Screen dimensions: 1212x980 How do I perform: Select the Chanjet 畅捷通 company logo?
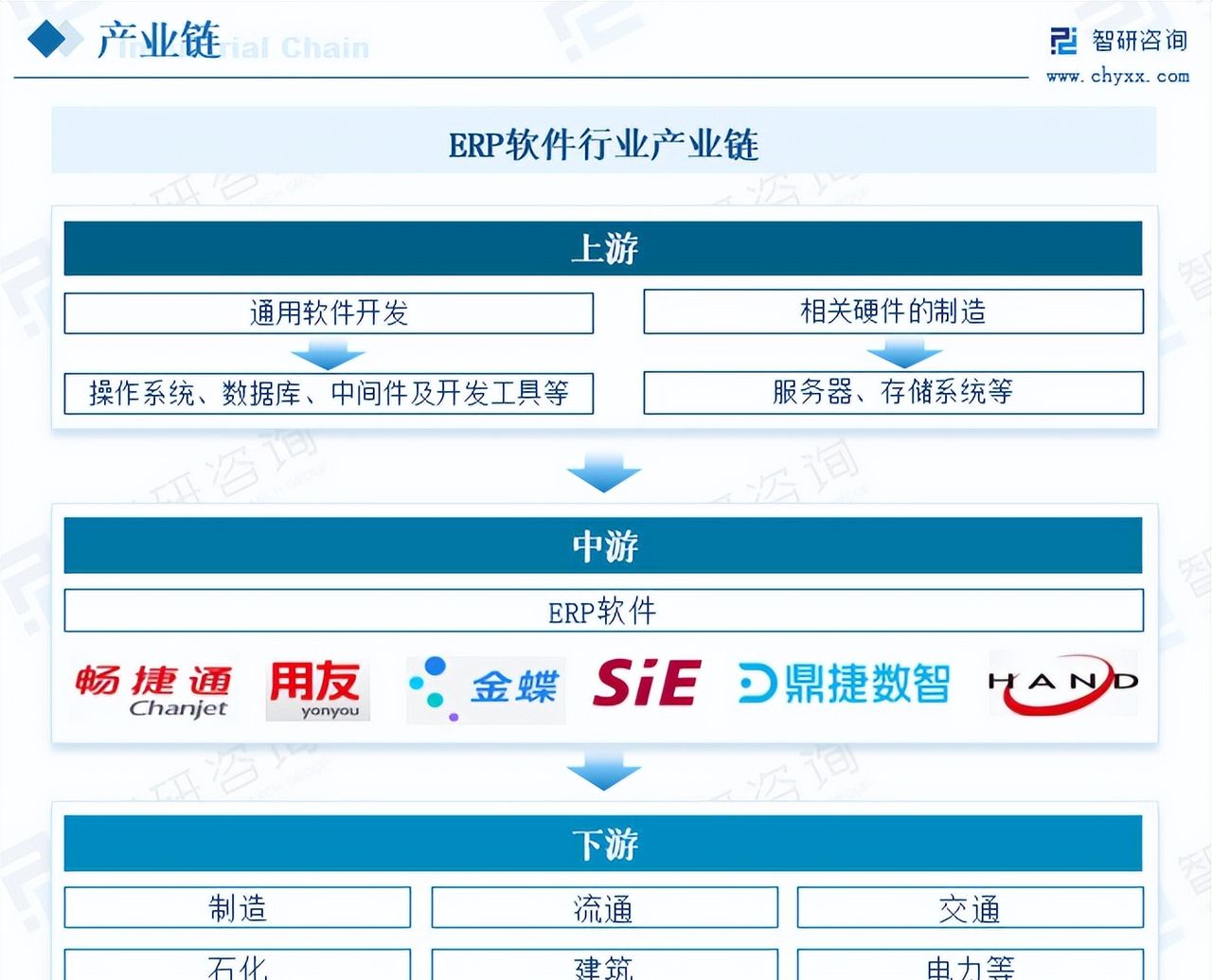click(154, 688)
